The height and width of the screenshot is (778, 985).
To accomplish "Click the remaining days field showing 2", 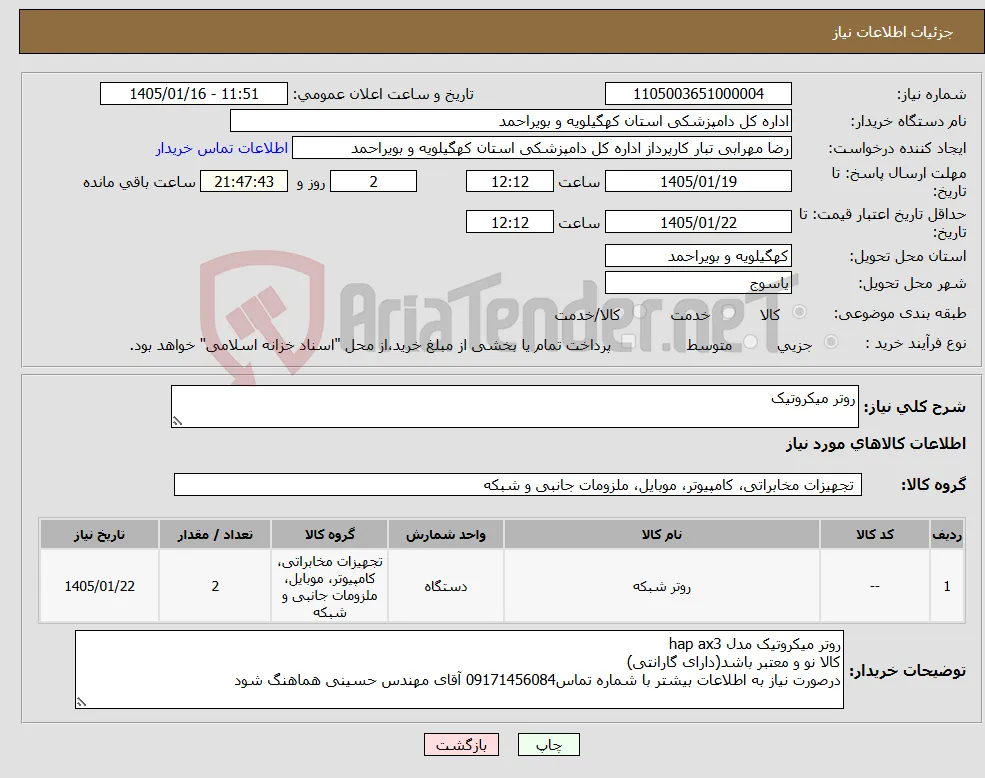I will pos(373,182).
